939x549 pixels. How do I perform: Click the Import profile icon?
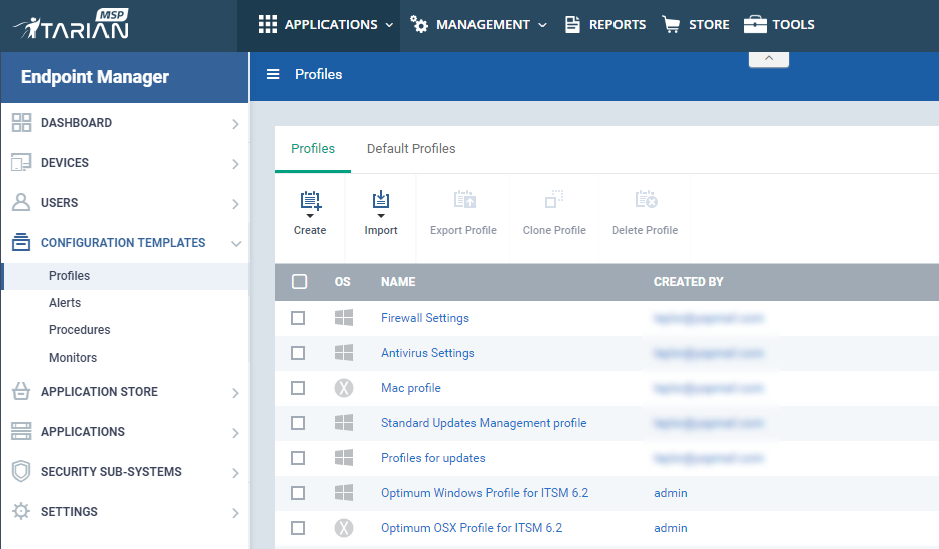[381, 201]
